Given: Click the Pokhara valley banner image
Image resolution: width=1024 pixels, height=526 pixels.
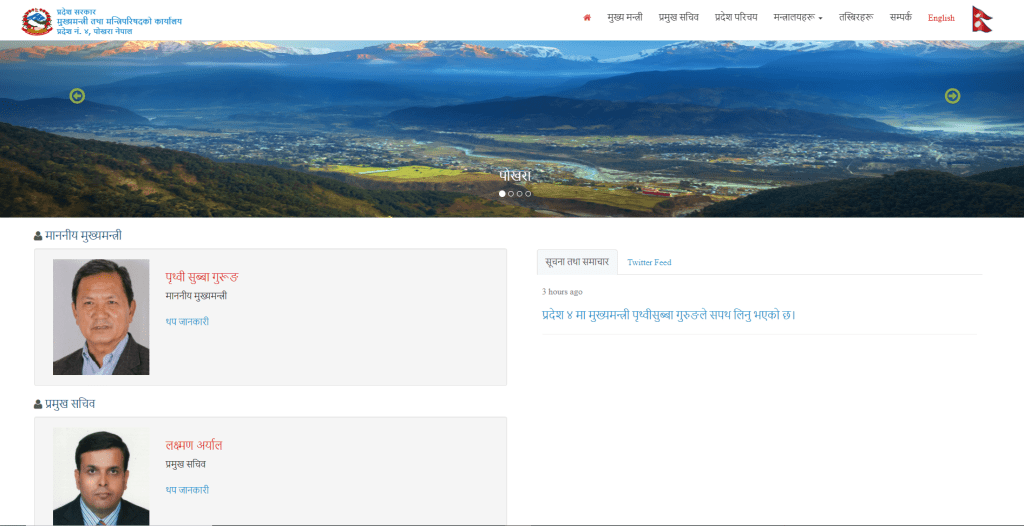Looking at the screenshot, I should point(512,129).
